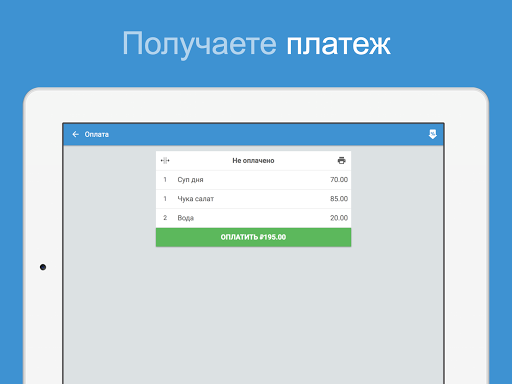Click quantity 1 in Чука салат row
This screenshot has width=512, height=384.
click(x=165, y=199)
